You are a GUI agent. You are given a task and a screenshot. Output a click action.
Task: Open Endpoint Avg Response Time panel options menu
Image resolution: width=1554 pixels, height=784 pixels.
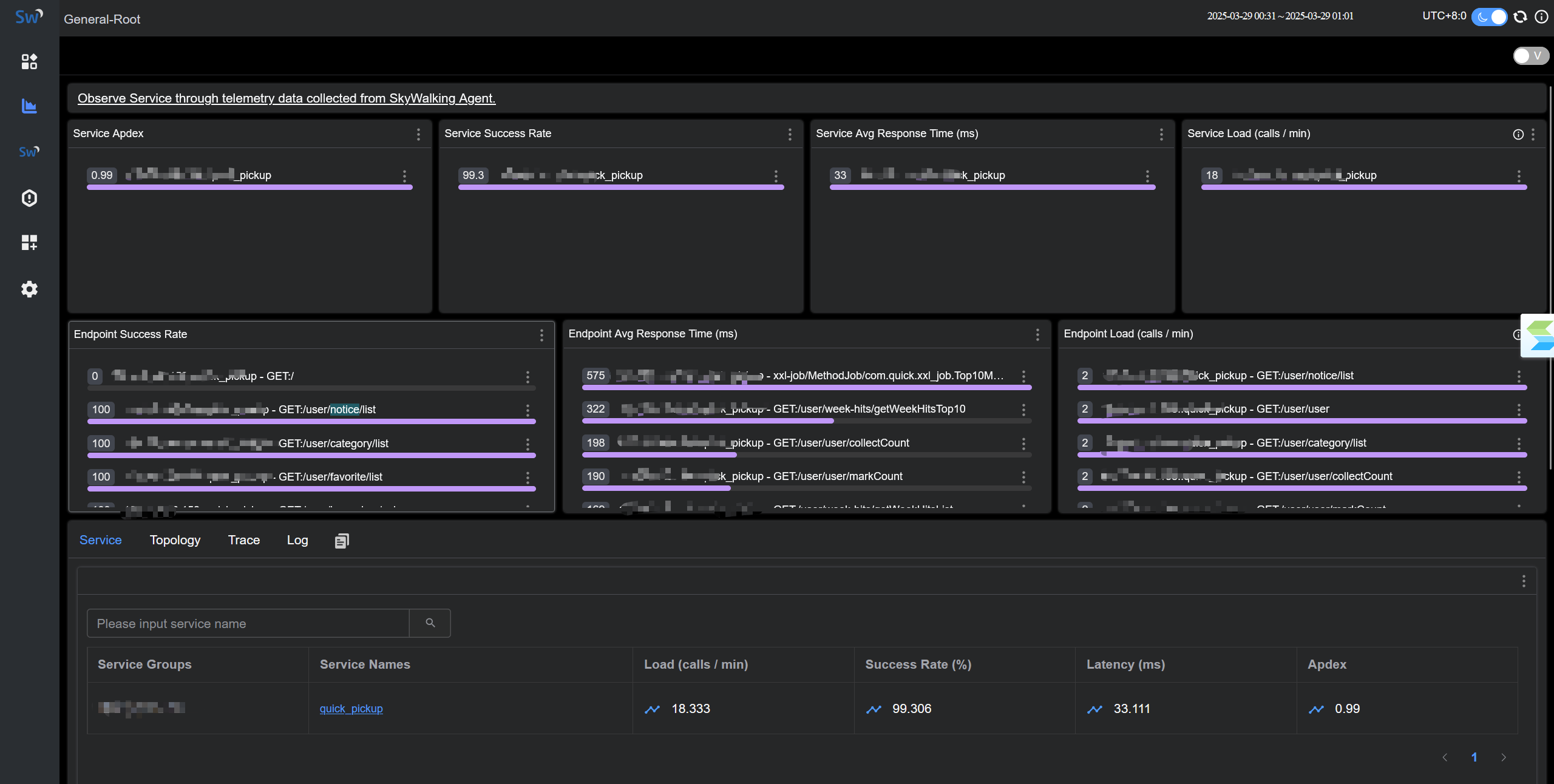point(1037,334)
